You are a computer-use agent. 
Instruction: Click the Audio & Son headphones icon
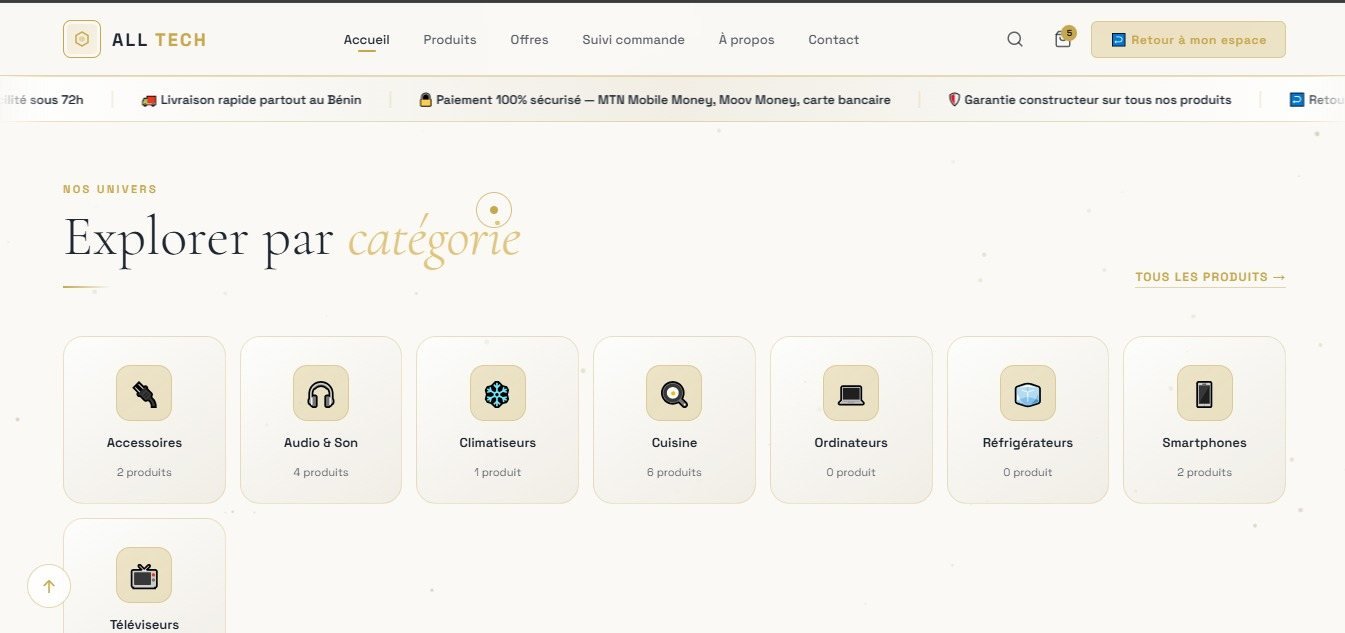[x=321, y=393]
